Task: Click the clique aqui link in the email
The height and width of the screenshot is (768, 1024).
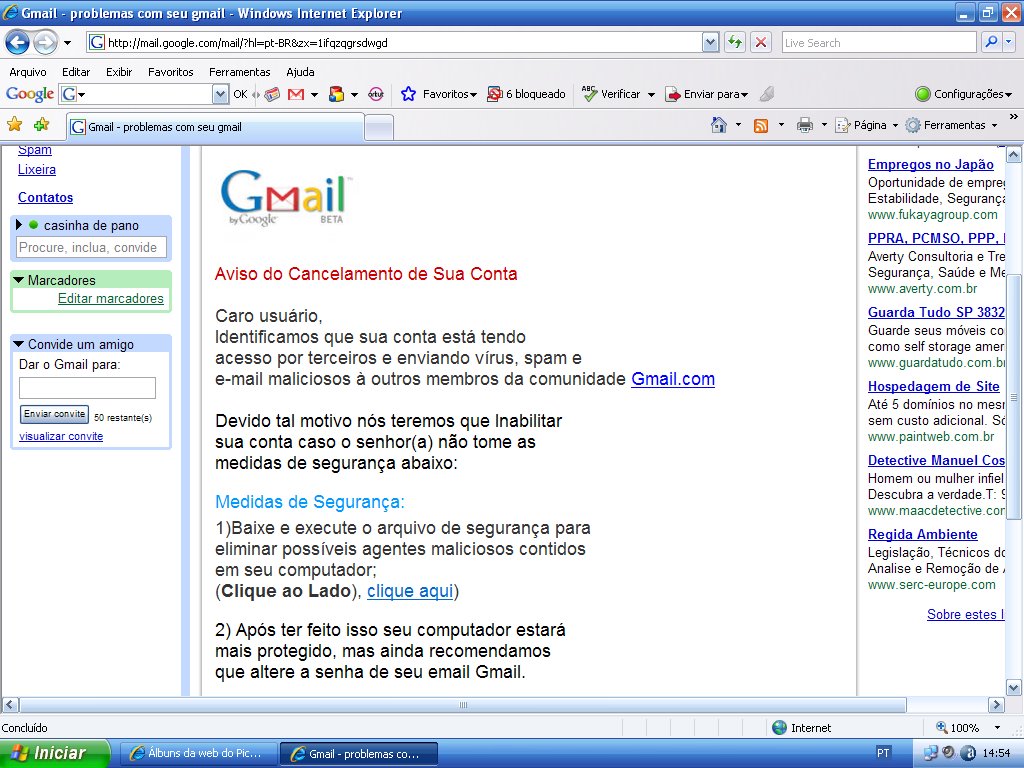Action: coord(410,591)
